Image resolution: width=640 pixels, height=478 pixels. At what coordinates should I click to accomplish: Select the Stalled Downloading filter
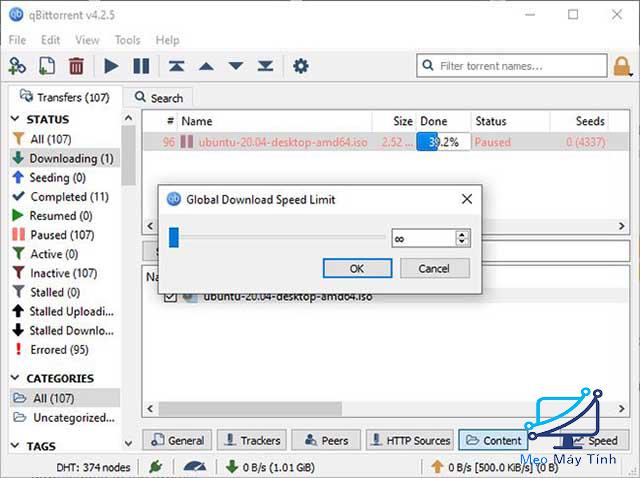coord(64,331)
